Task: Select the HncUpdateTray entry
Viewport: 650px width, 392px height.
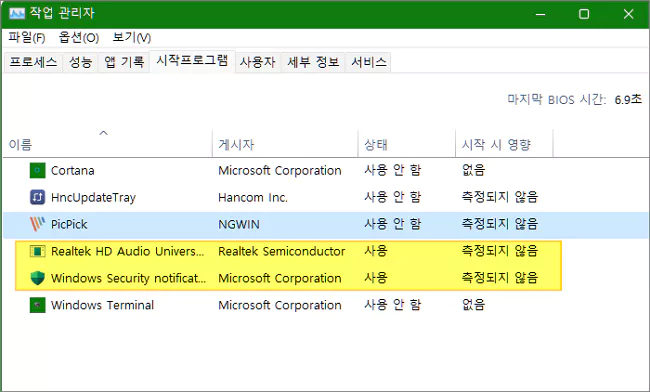Action: click(x=93, y=198)
